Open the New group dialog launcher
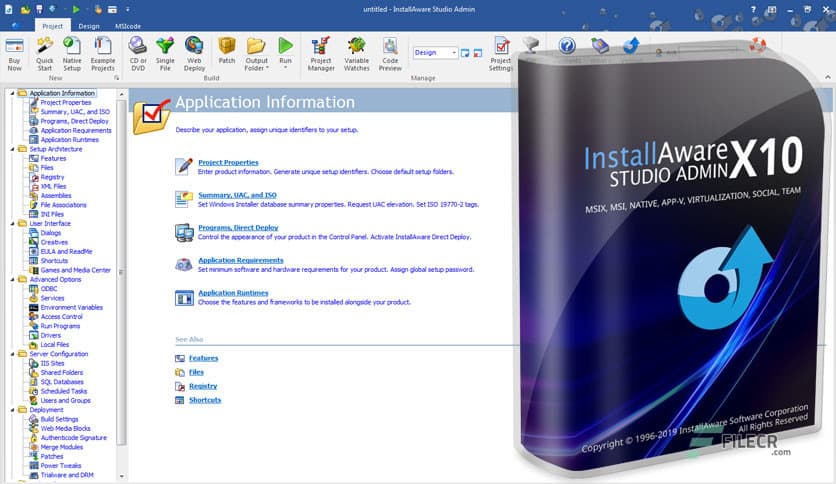836x484 pixels. [x=117, y=78]
